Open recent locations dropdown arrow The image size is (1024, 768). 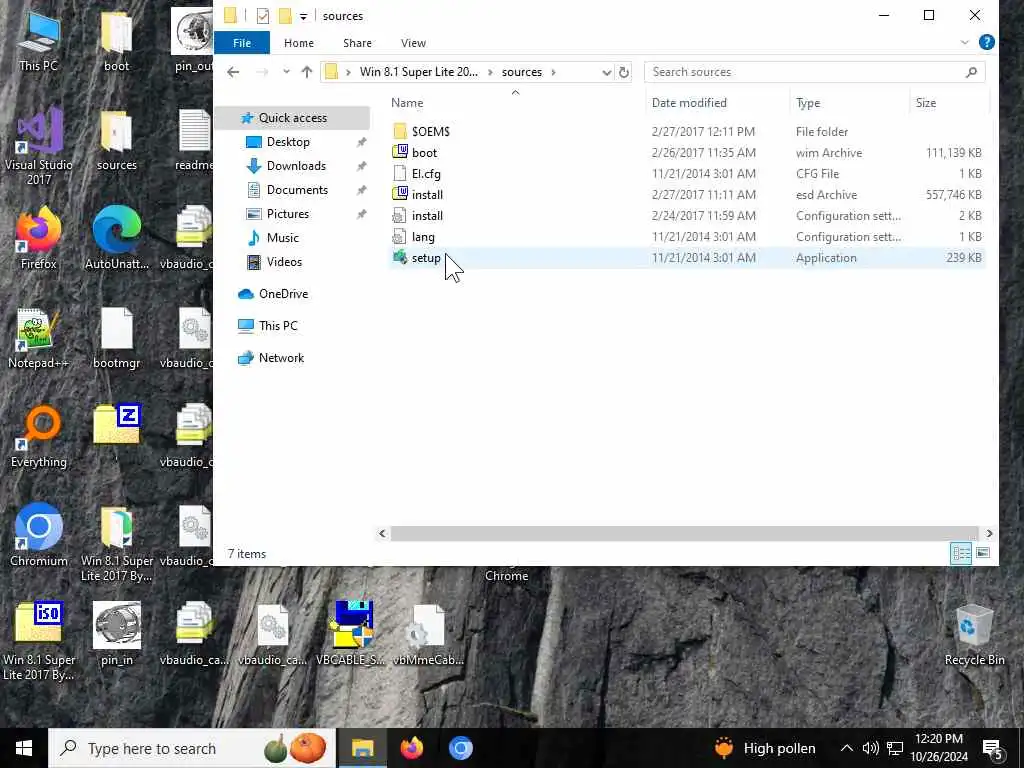286,72
